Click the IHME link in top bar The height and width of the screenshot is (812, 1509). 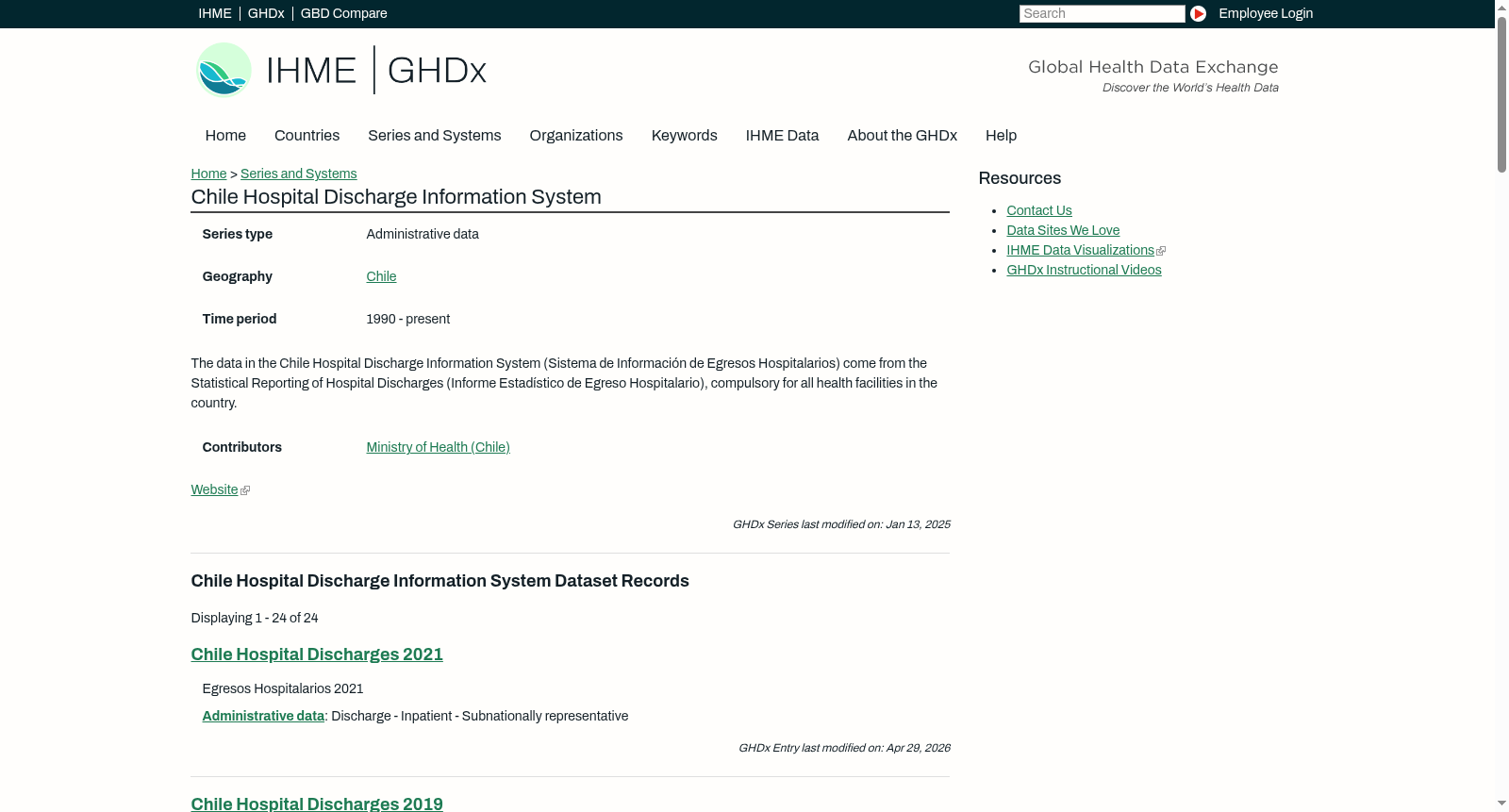(215, 13)
